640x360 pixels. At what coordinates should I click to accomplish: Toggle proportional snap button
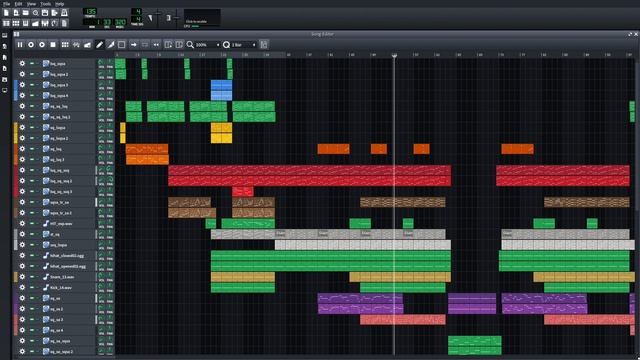(264, 44)
